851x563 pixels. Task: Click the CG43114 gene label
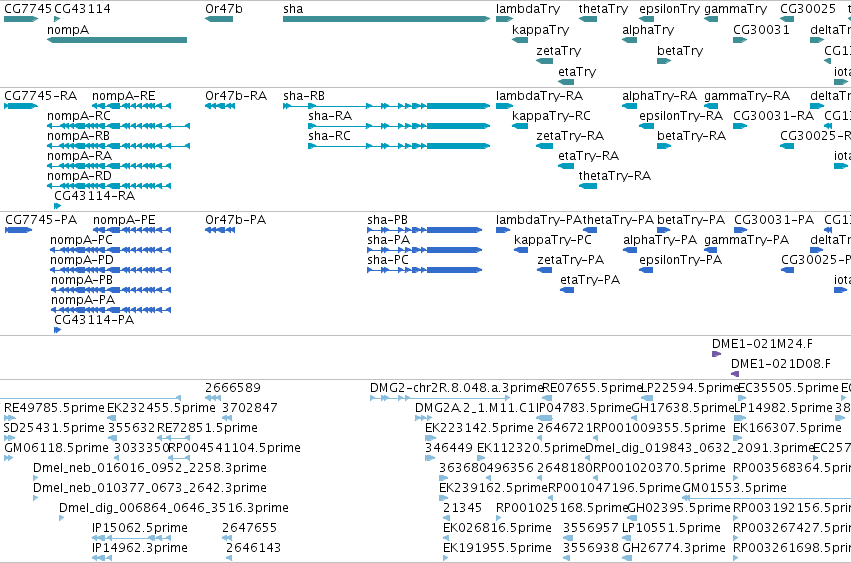82,9
